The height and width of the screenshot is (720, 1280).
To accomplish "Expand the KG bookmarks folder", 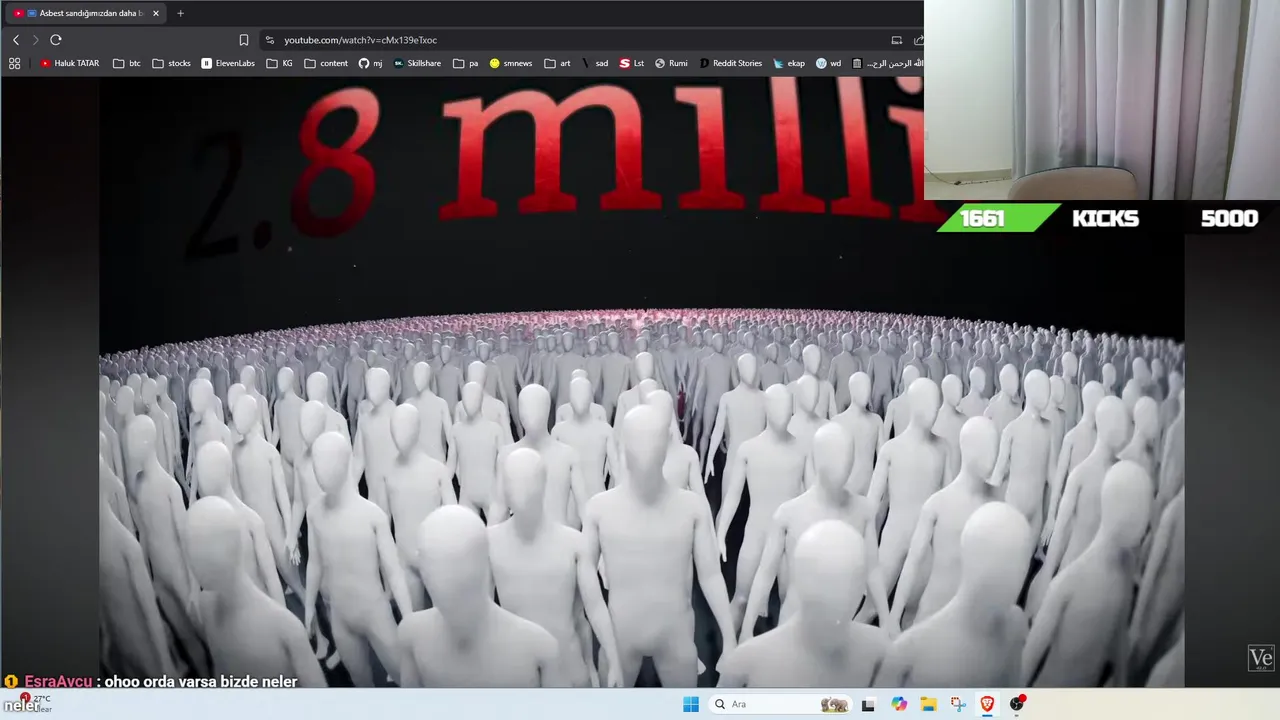I will [280, 63].
